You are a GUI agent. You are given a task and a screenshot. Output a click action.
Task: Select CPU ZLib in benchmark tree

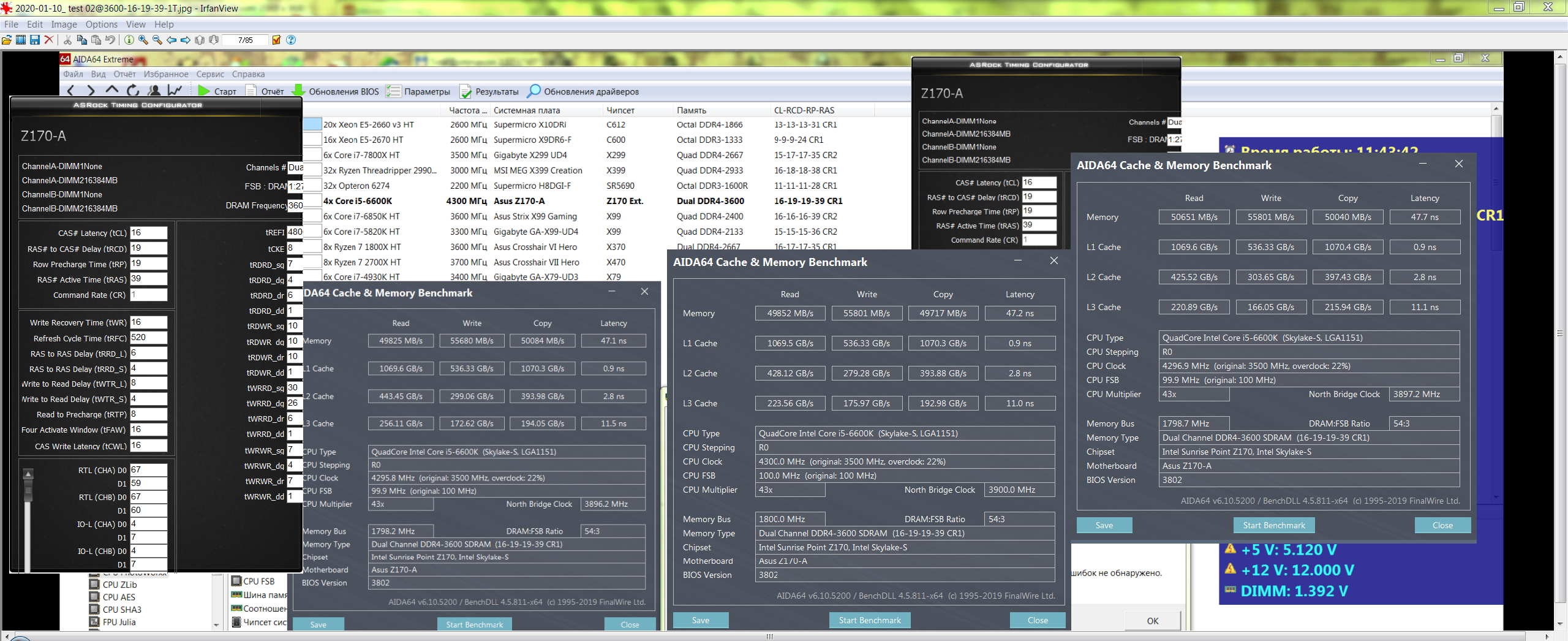click(113, 585)
